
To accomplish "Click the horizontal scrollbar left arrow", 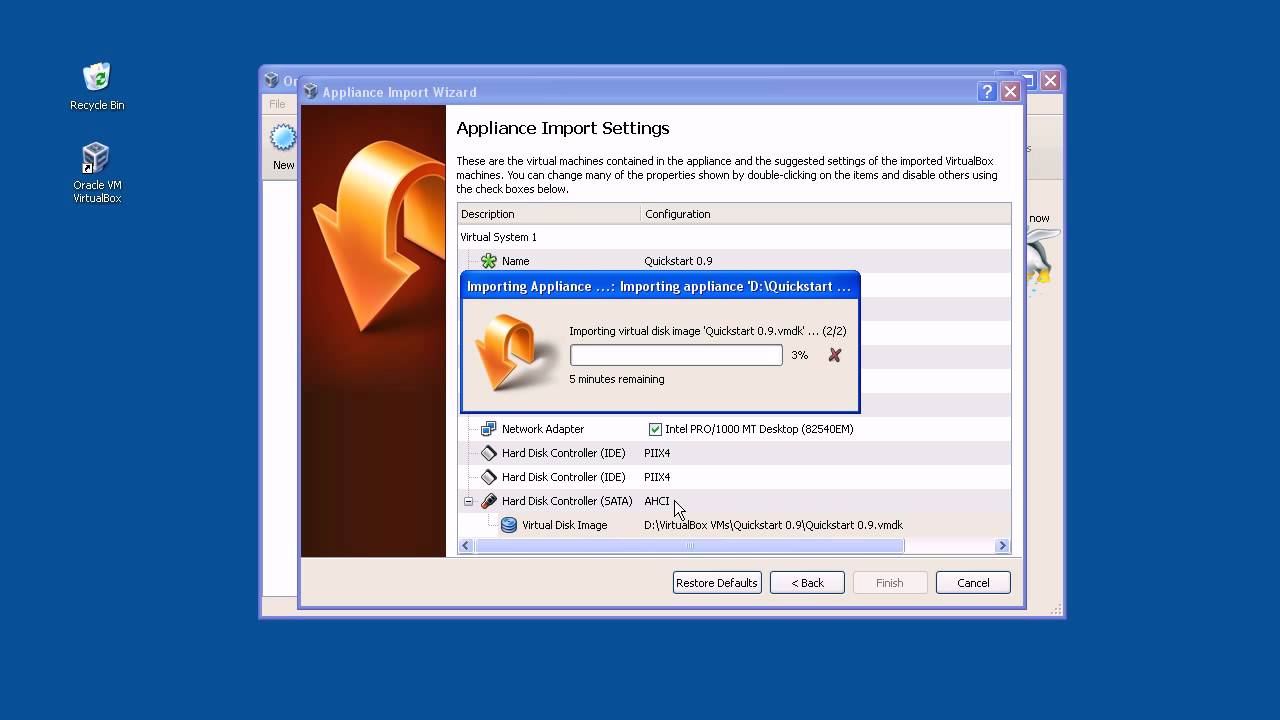I will tap(466, 546).
